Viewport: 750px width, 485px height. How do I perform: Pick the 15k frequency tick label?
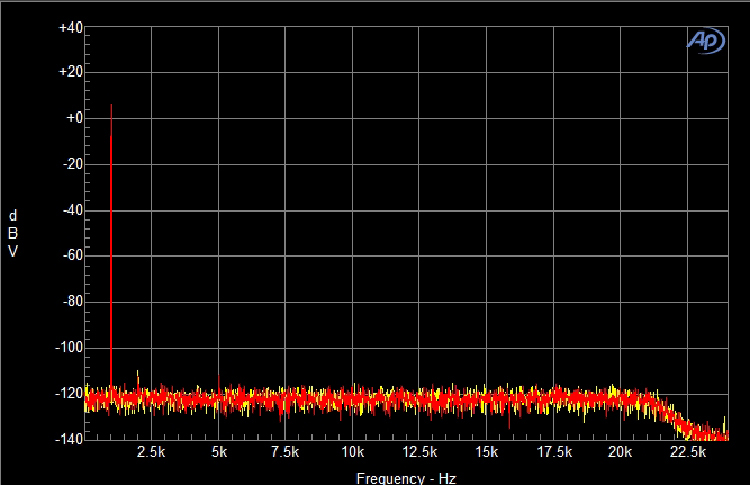(x=486, y=453)
